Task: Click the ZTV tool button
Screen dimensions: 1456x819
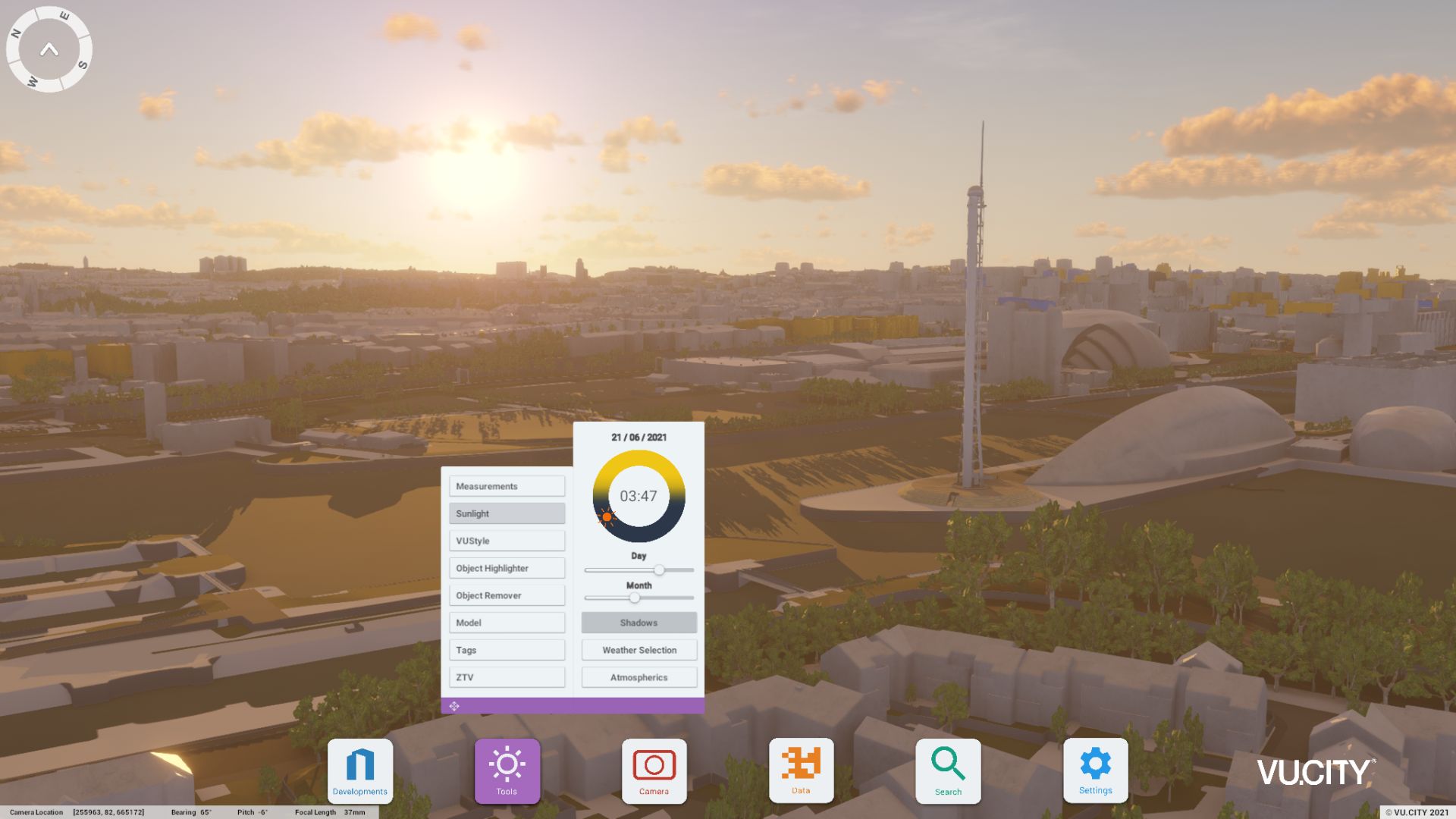Action: [507, 677]
